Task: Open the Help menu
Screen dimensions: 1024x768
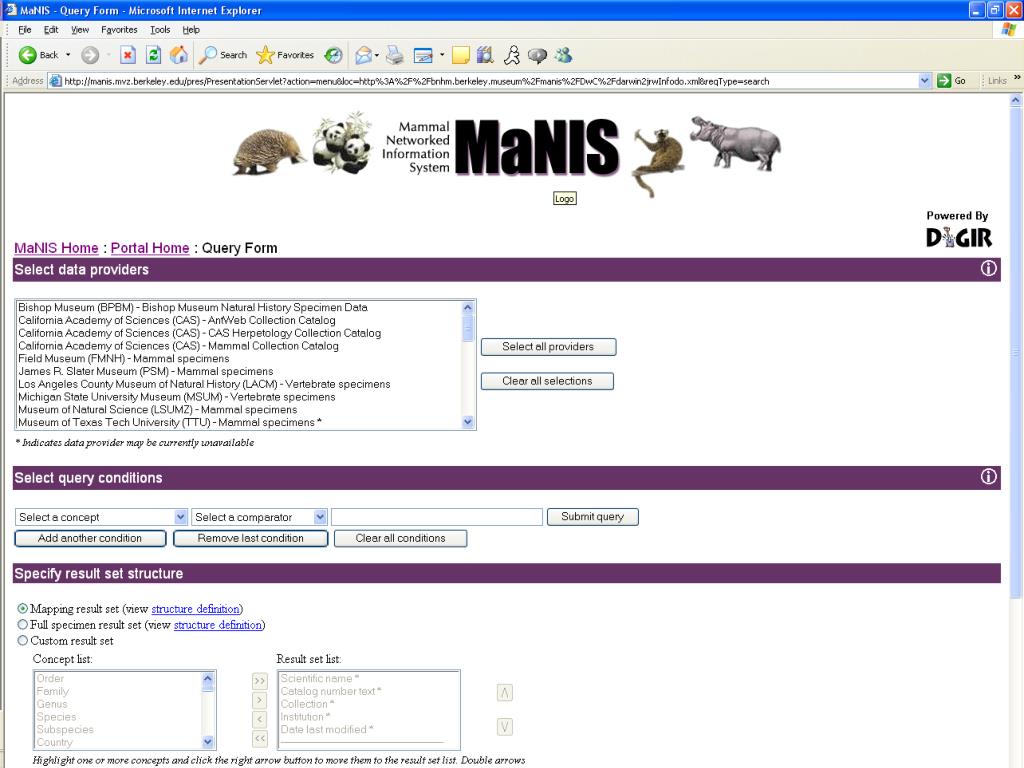Action: coord(191,29)
